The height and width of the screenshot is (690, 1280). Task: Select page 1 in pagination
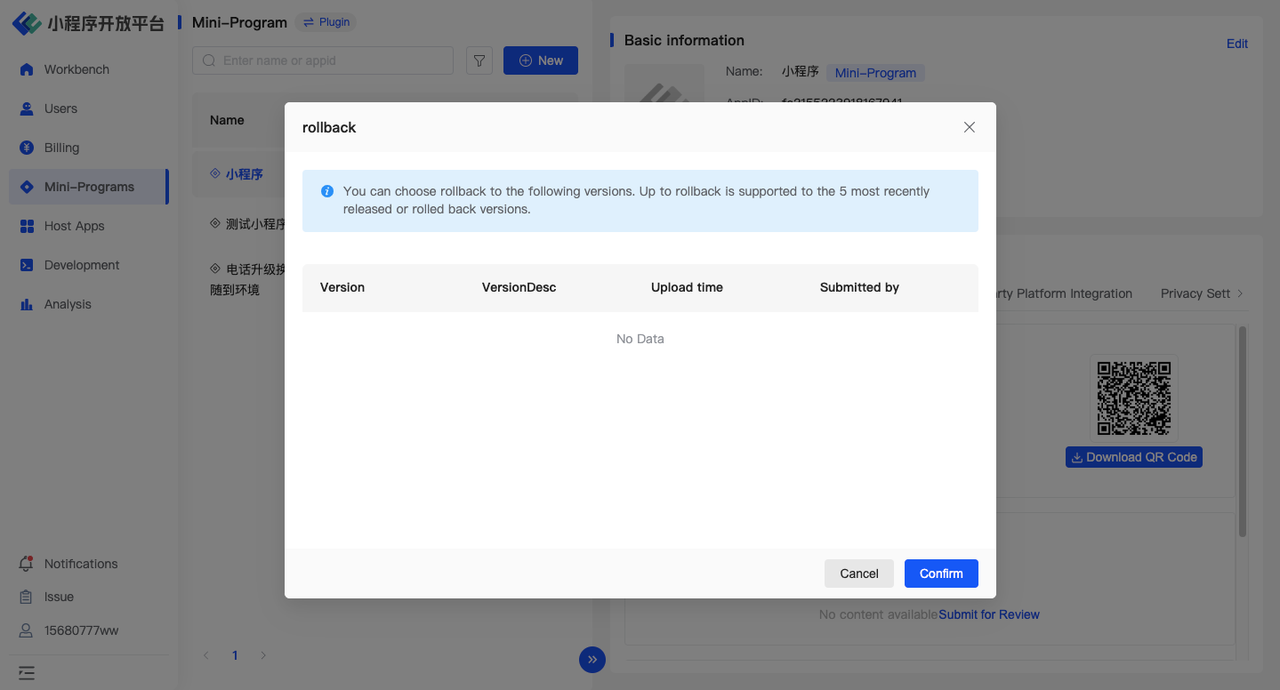click(x=235, y=656)
